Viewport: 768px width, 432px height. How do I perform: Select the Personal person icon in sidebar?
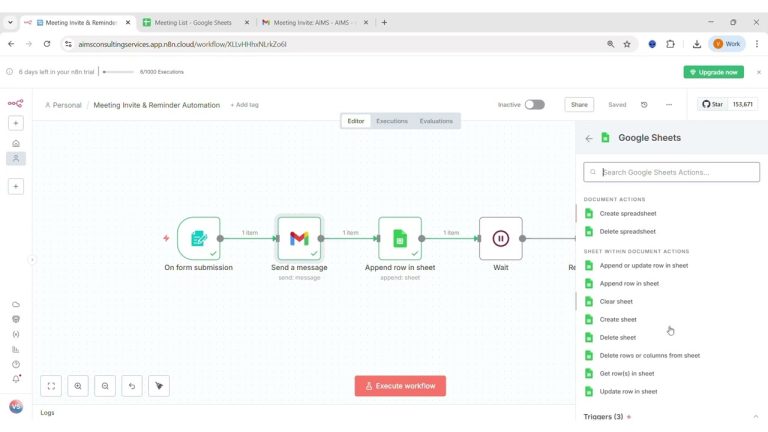16,158
